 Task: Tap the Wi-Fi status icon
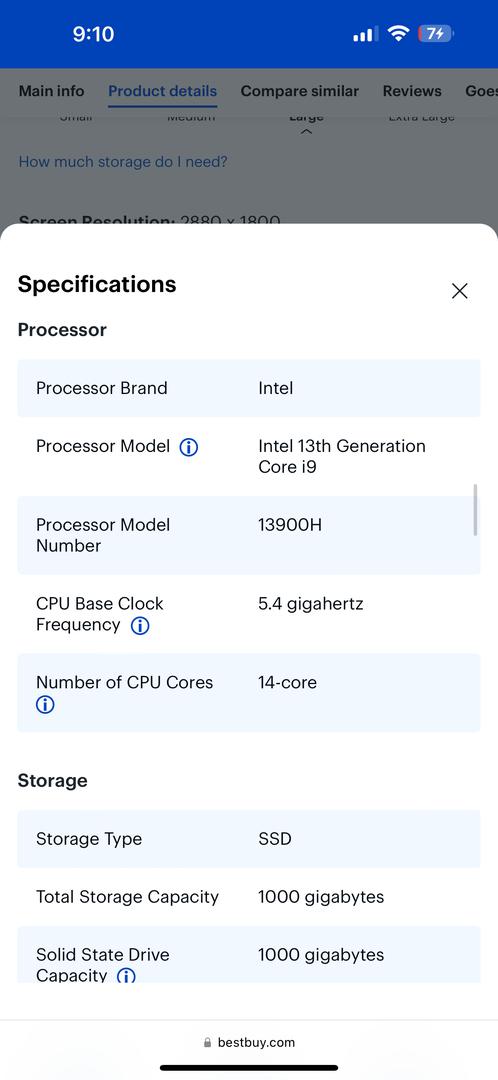tap(398, 33)
